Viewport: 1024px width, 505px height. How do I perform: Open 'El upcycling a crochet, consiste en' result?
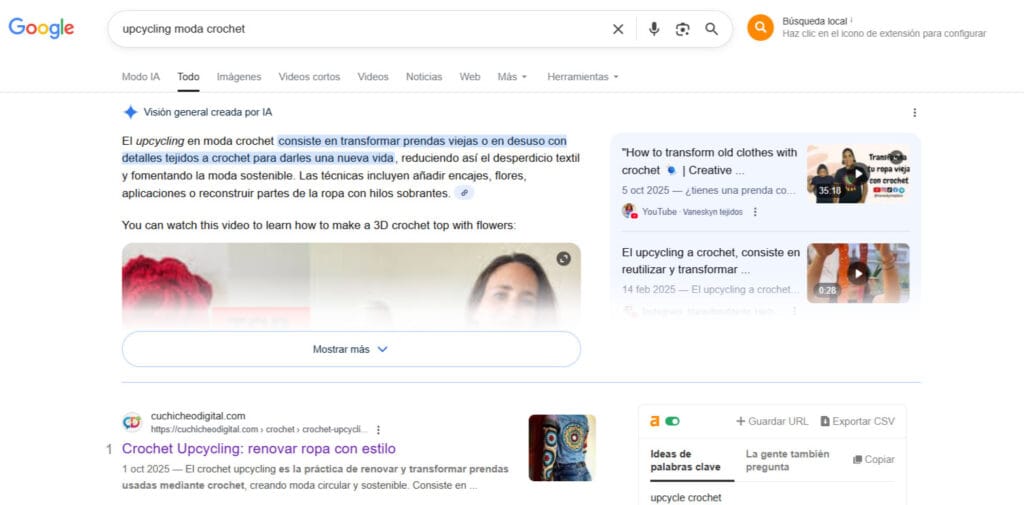(711, 261)
